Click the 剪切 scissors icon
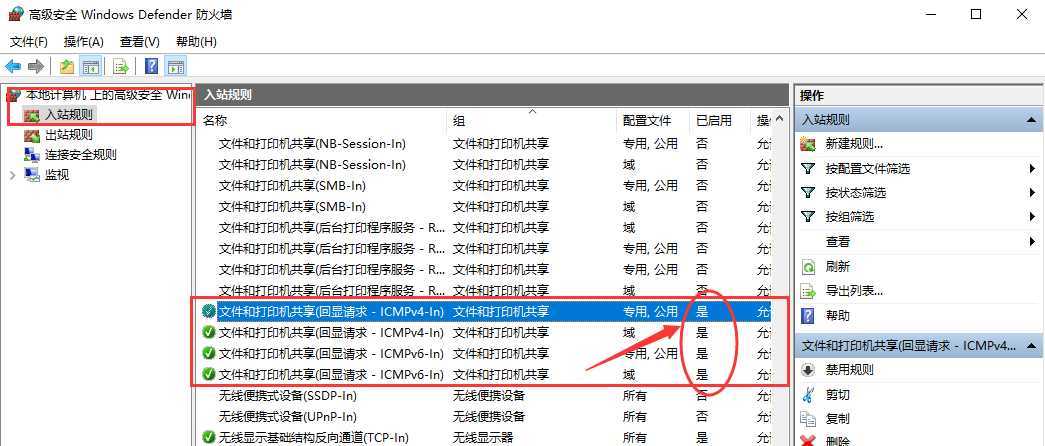 pyautogui.click(x=808, y=395)
